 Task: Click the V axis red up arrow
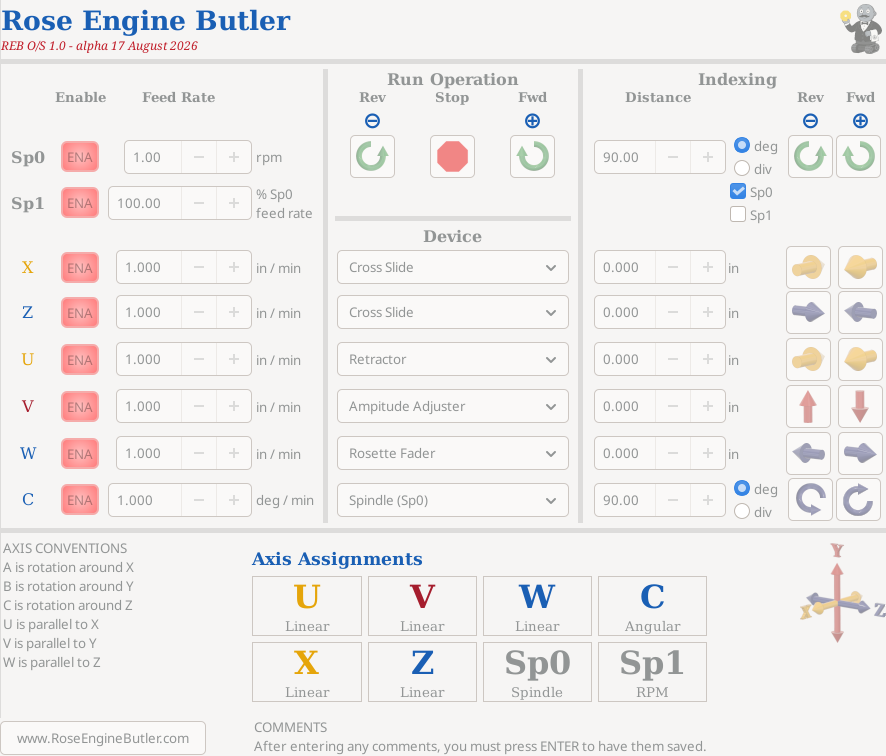point(808,407)
